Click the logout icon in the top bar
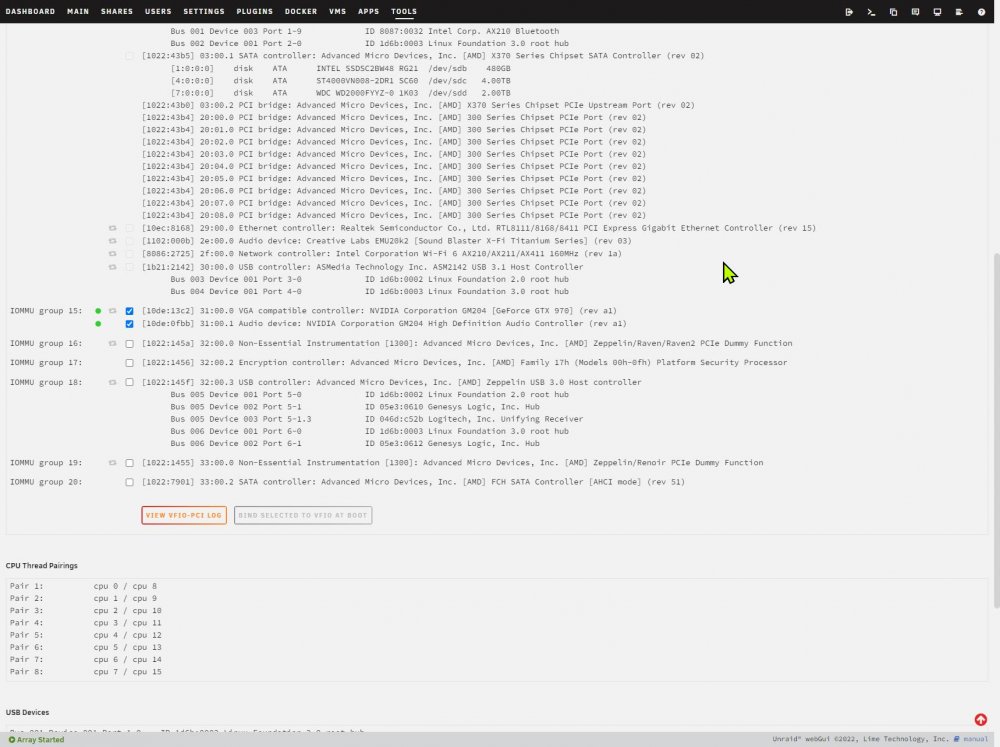 pyautogui.click(x=849, y=11)
